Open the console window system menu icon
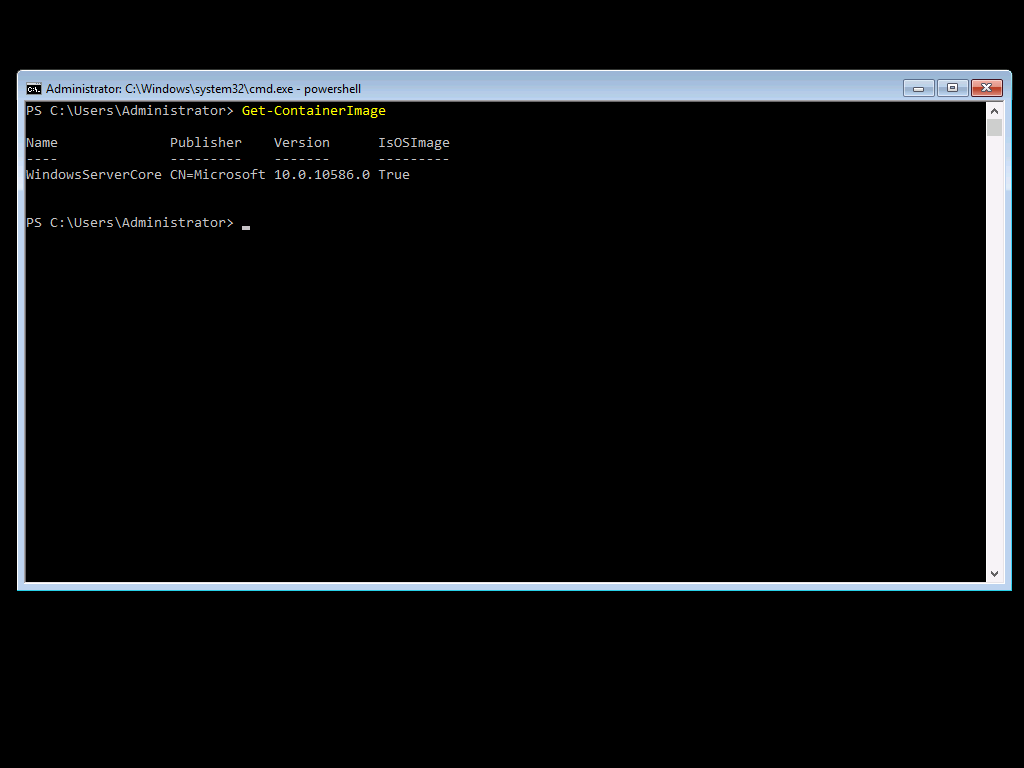Viewport: 1024px width, 768px height. coord(33,88)
